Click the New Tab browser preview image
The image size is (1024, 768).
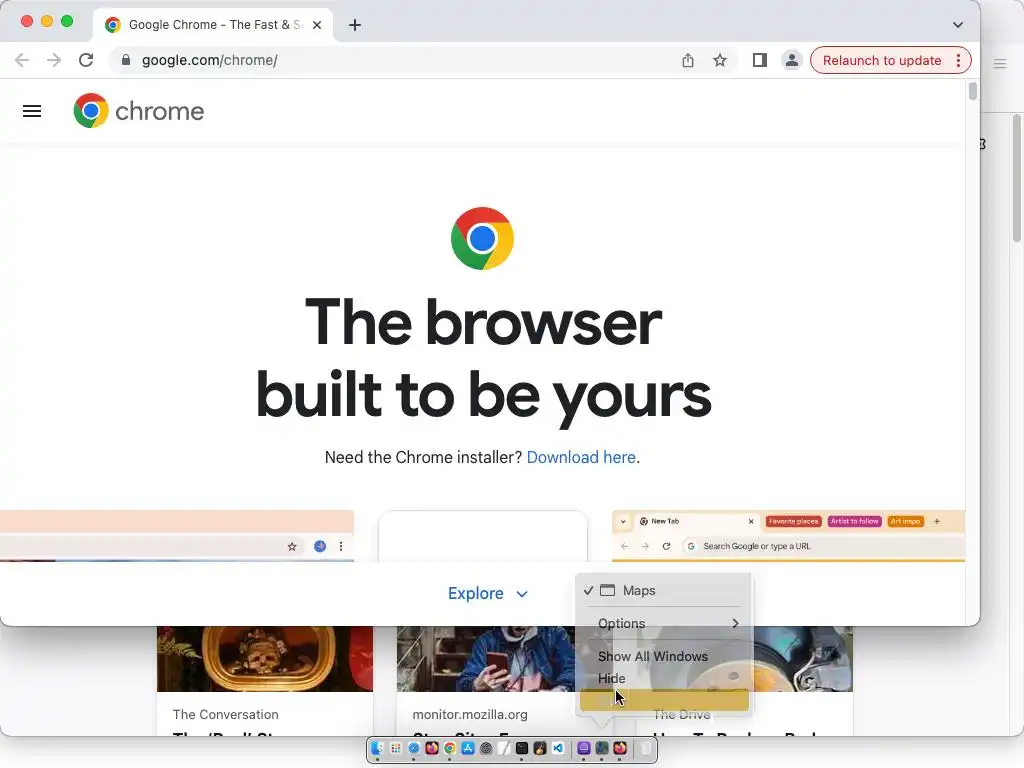pyautogui.click(x=788, y=536)
